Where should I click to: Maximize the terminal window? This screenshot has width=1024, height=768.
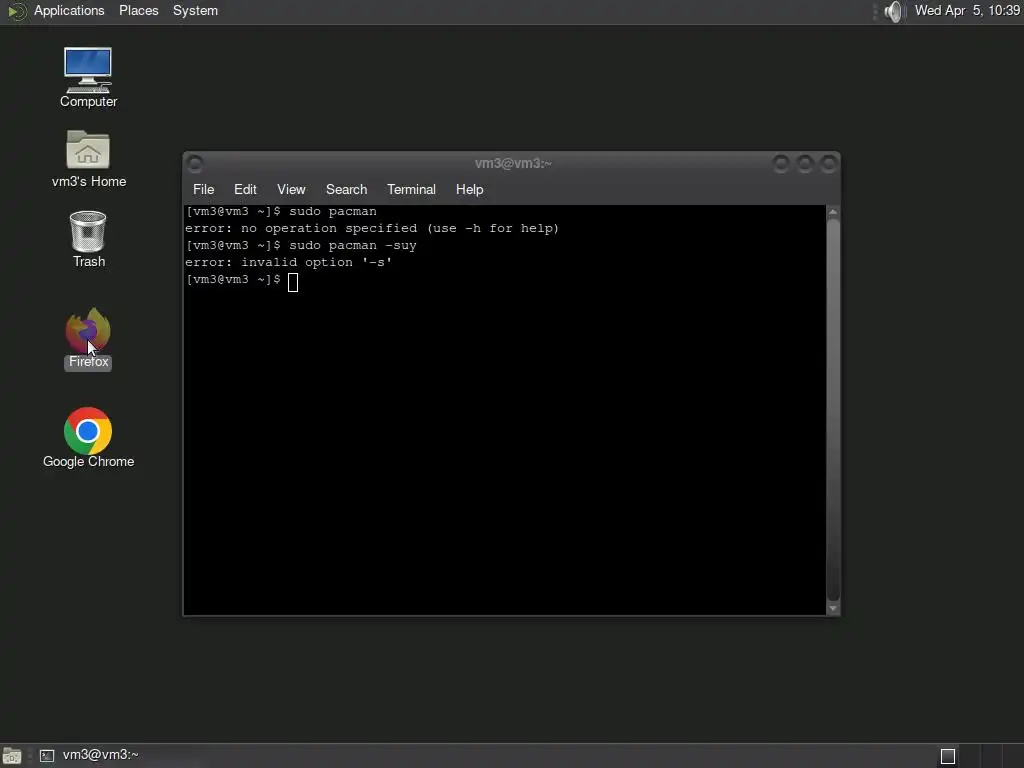coord(805,163)
